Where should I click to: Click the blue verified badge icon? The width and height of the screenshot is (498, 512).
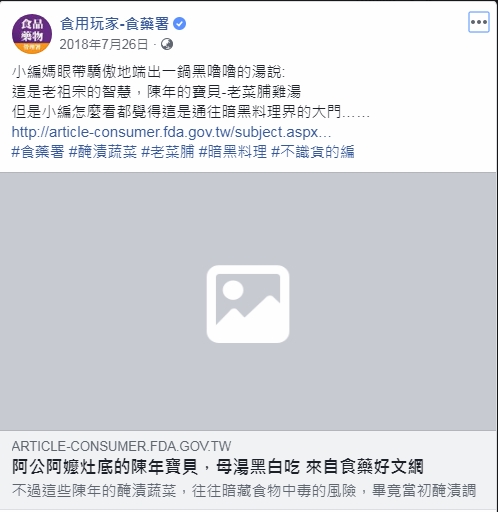tap(180, 24)
